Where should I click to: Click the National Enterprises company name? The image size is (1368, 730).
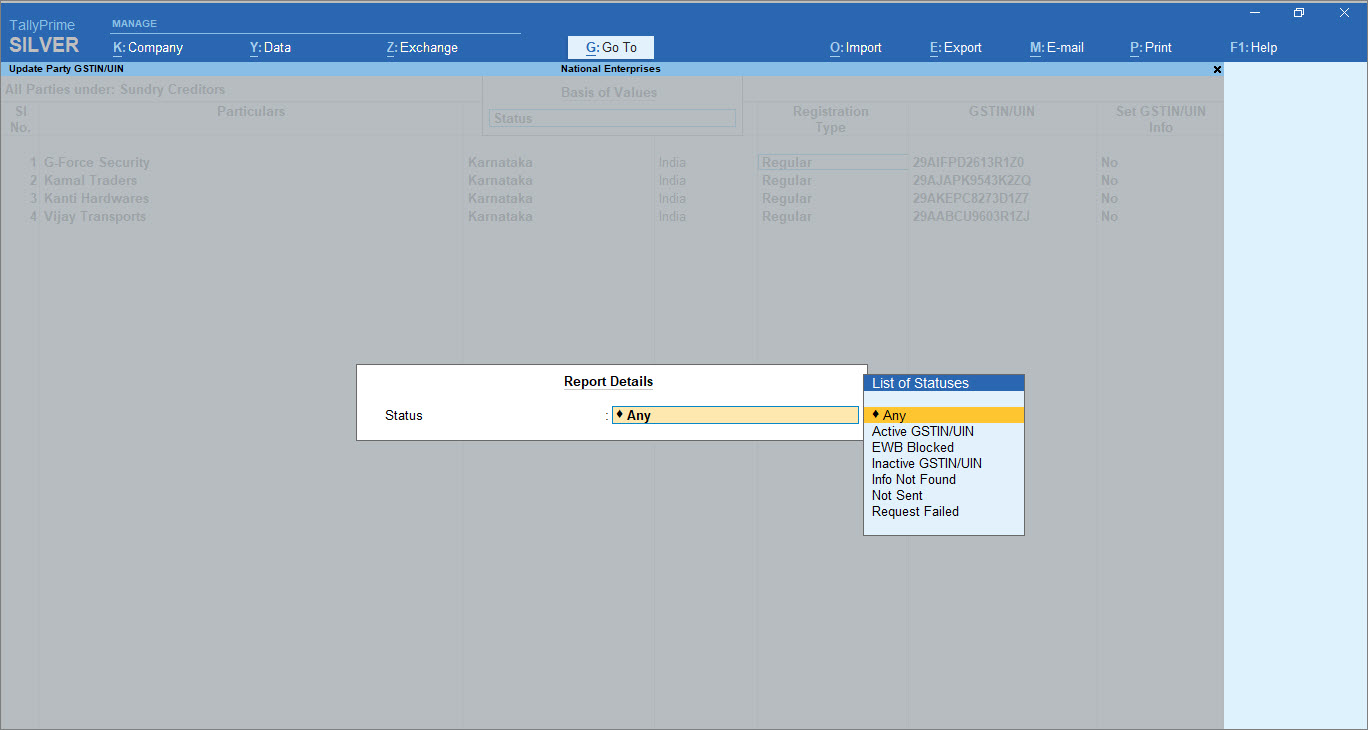click(611, 69)
